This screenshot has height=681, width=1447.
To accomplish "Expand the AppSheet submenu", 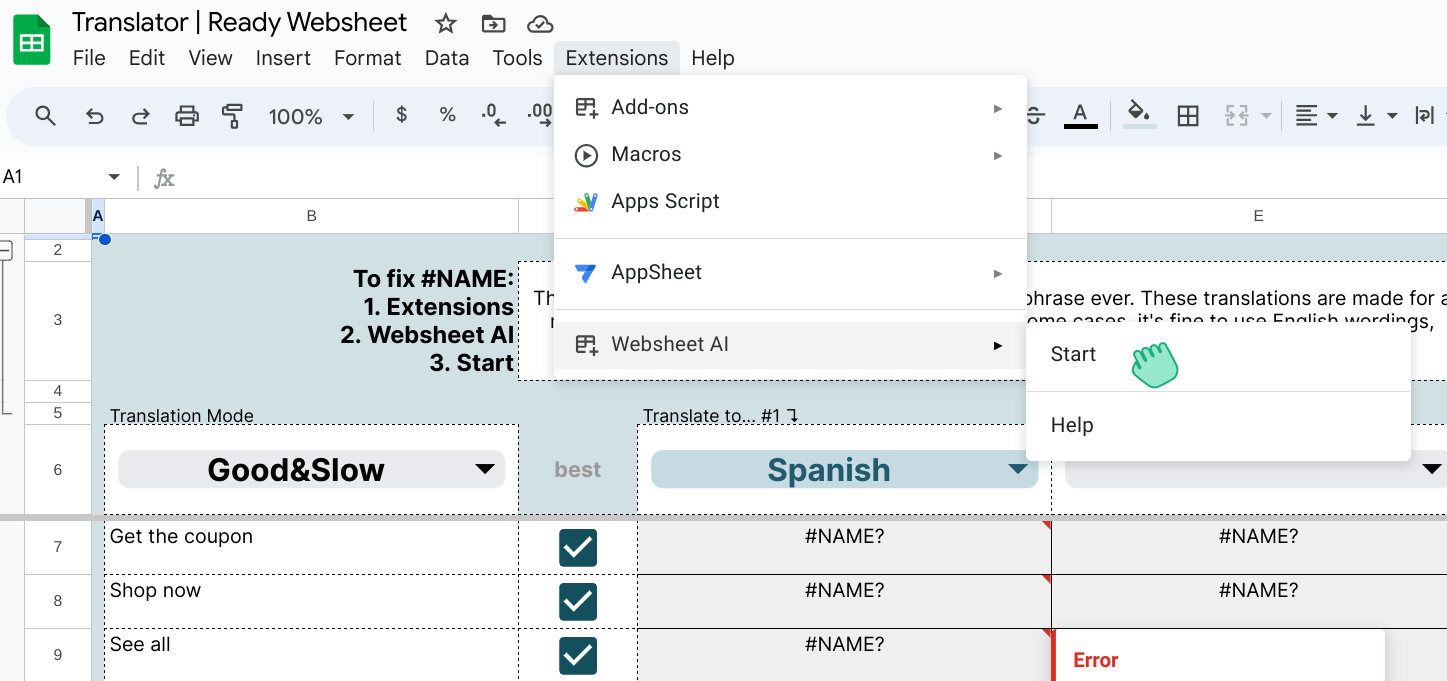I will coord(790,272).
